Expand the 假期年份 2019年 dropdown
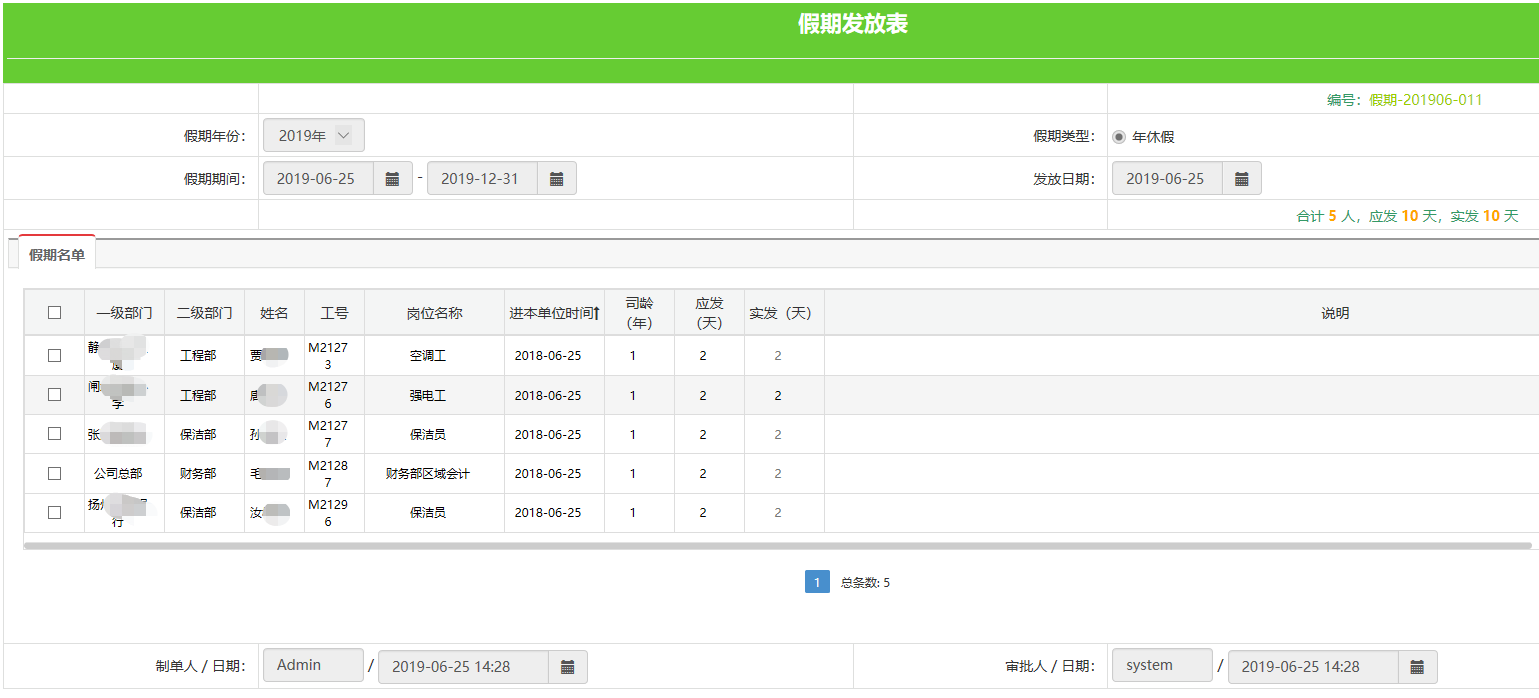1539x698 pixels. [x=313, y=136]
